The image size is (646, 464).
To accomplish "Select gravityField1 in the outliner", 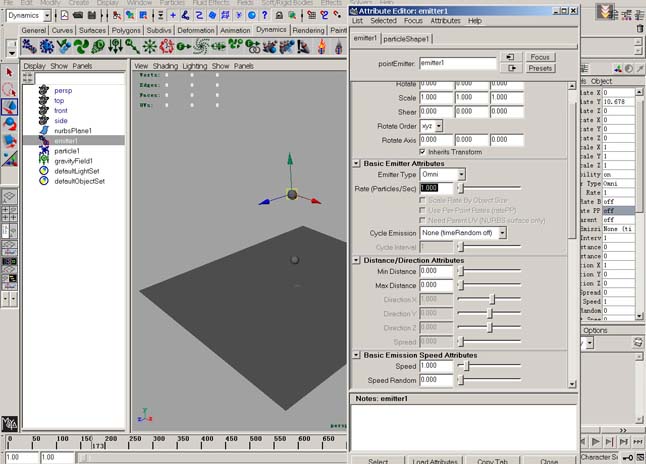I will point(73,161).
